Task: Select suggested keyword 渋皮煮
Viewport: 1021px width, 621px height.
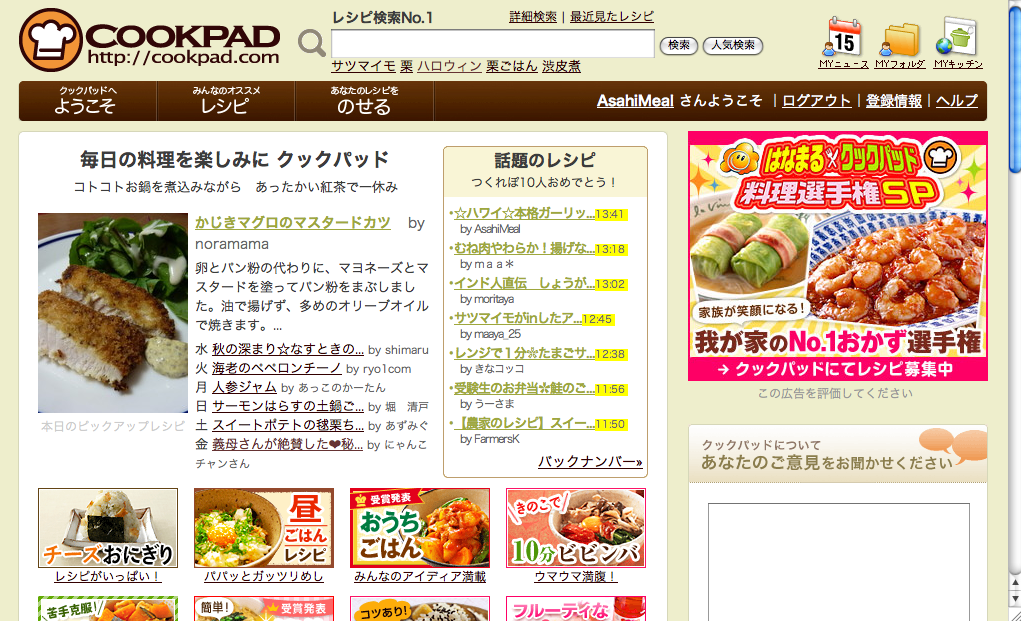Action: coord(561,66)
